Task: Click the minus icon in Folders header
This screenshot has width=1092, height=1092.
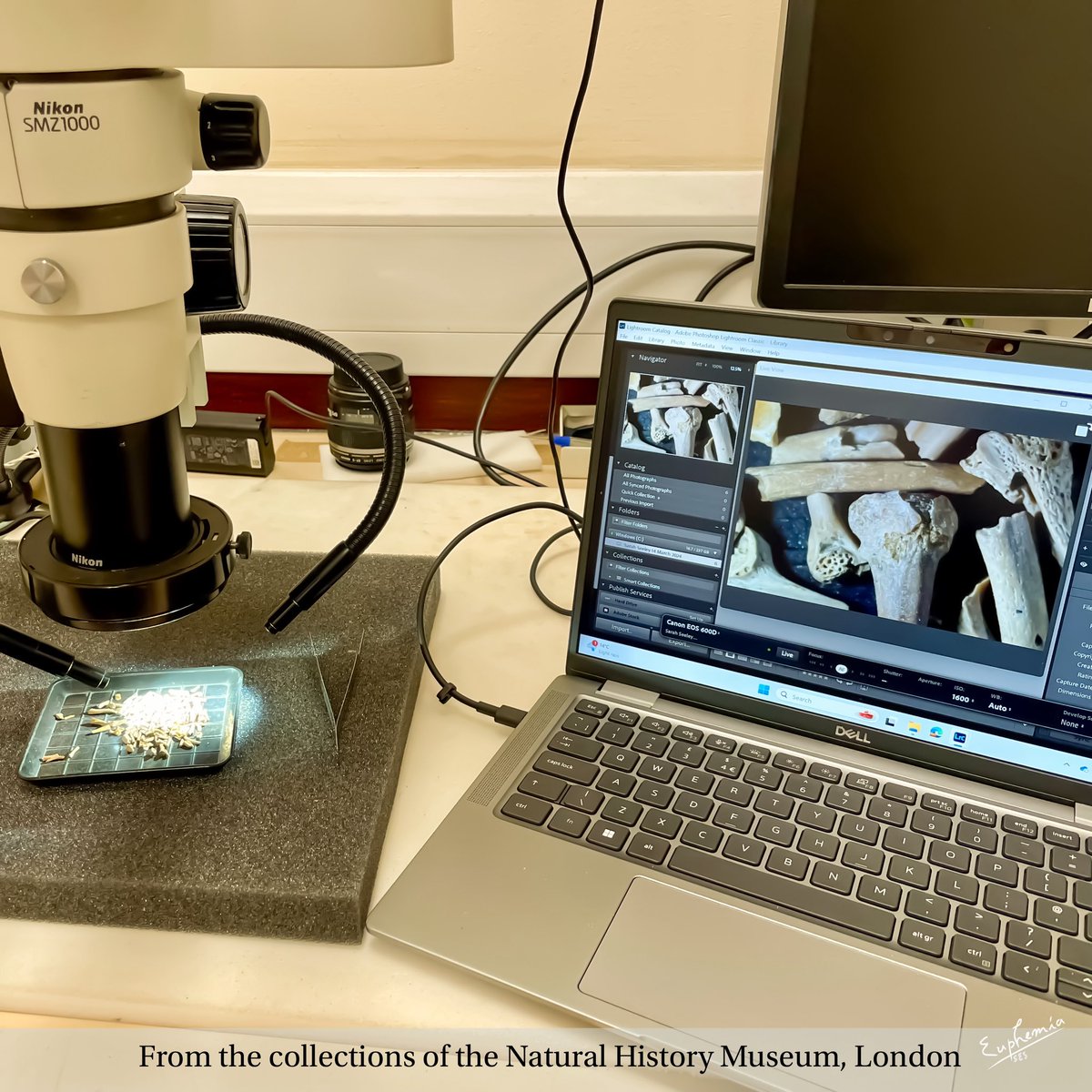Action: (x=716, y=527)
